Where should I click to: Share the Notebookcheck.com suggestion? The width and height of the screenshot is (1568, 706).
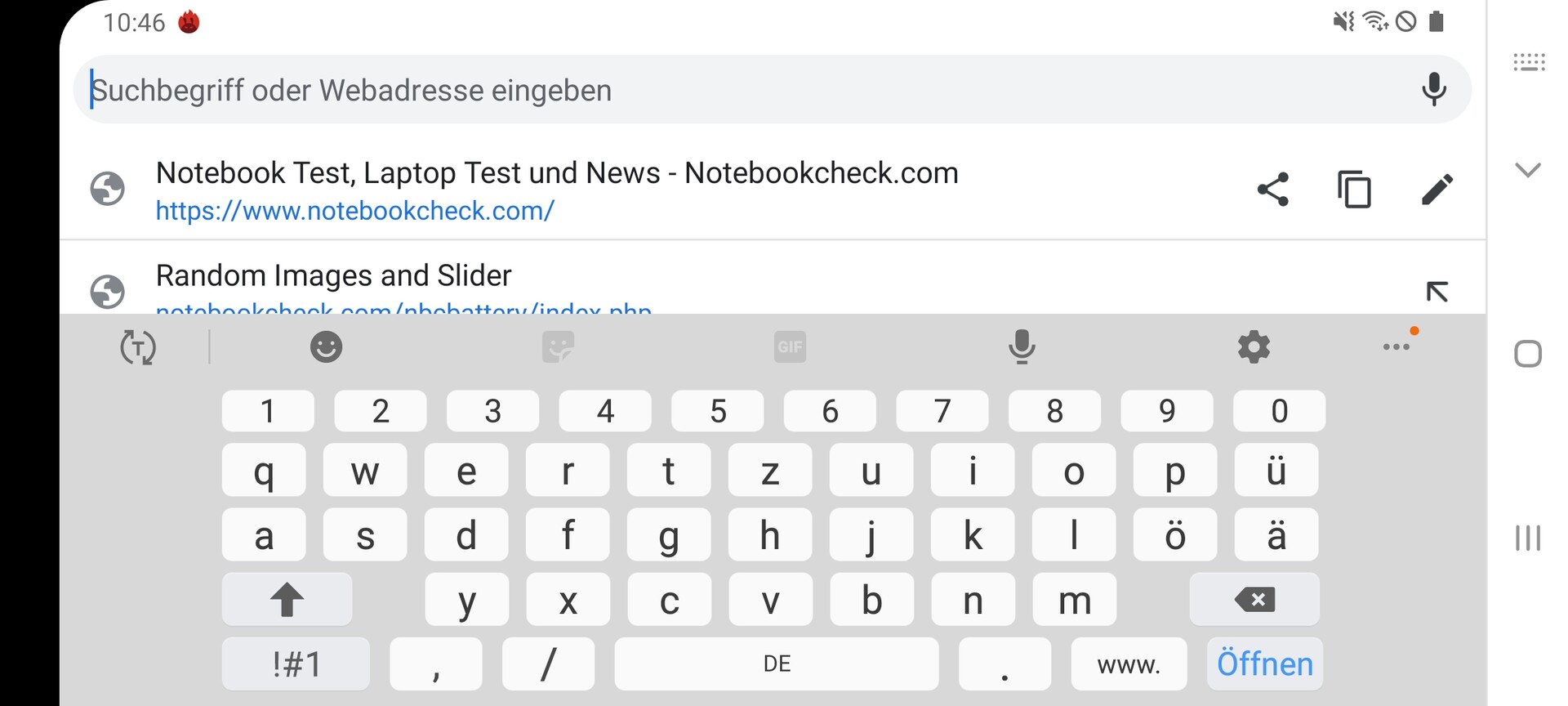(1272, 190)
